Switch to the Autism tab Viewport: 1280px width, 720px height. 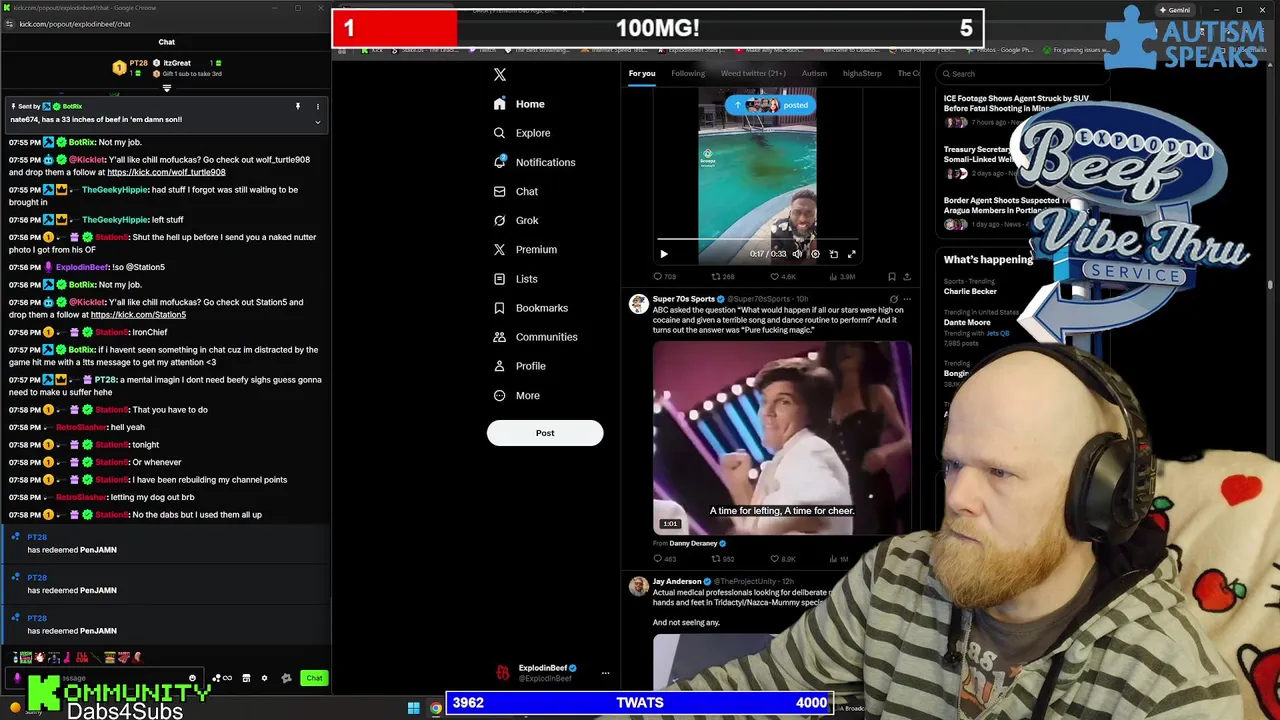pyautogui.click(x=814, y=73)
